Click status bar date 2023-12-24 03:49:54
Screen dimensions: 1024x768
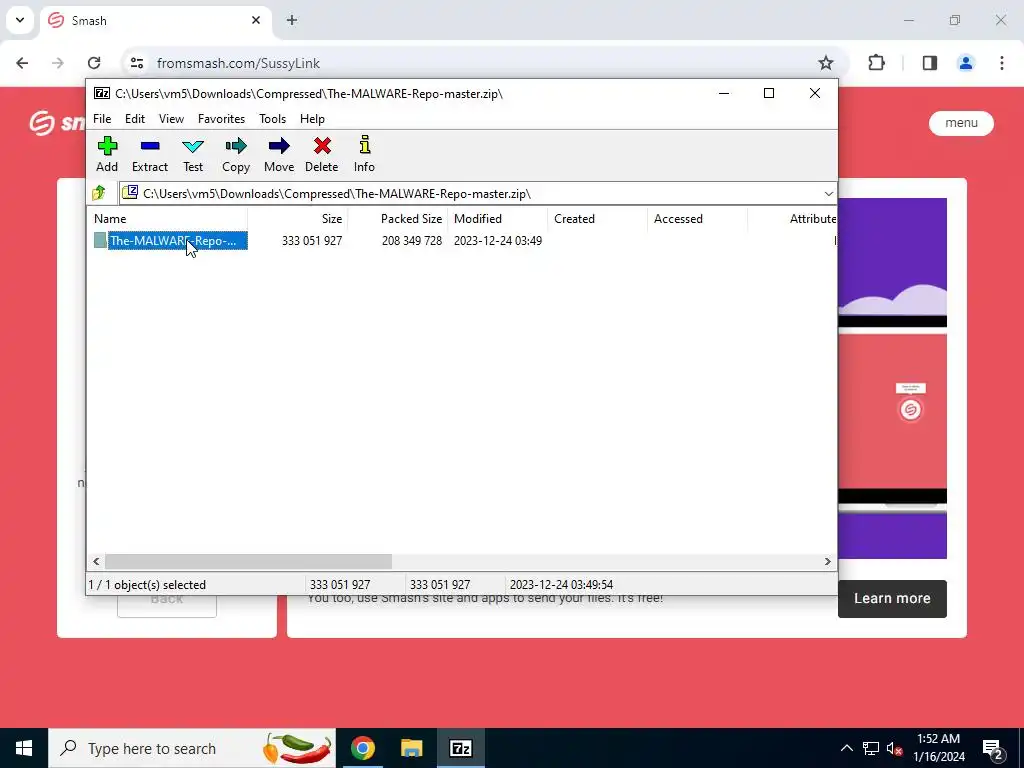click(562, 585)
